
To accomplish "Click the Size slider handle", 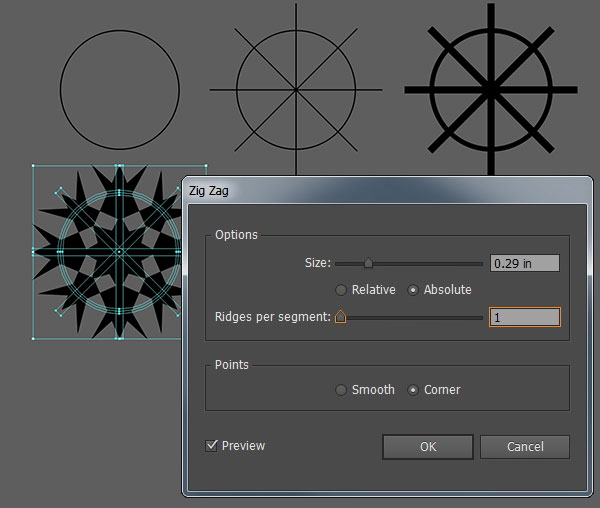I will point(368,264).
